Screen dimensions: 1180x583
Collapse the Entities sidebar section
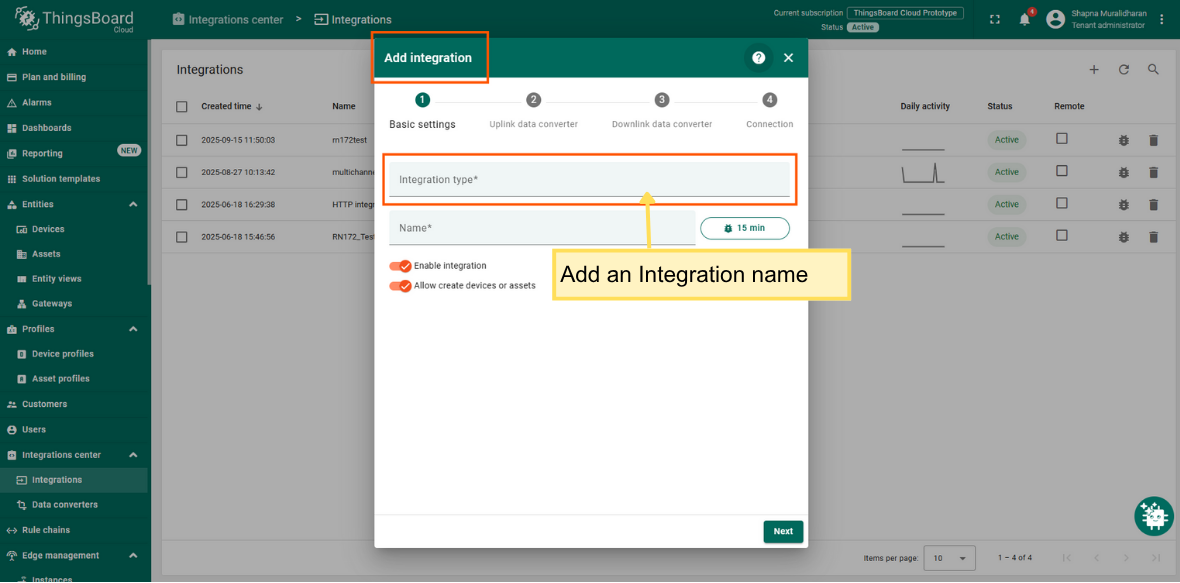tap(133, 204)
